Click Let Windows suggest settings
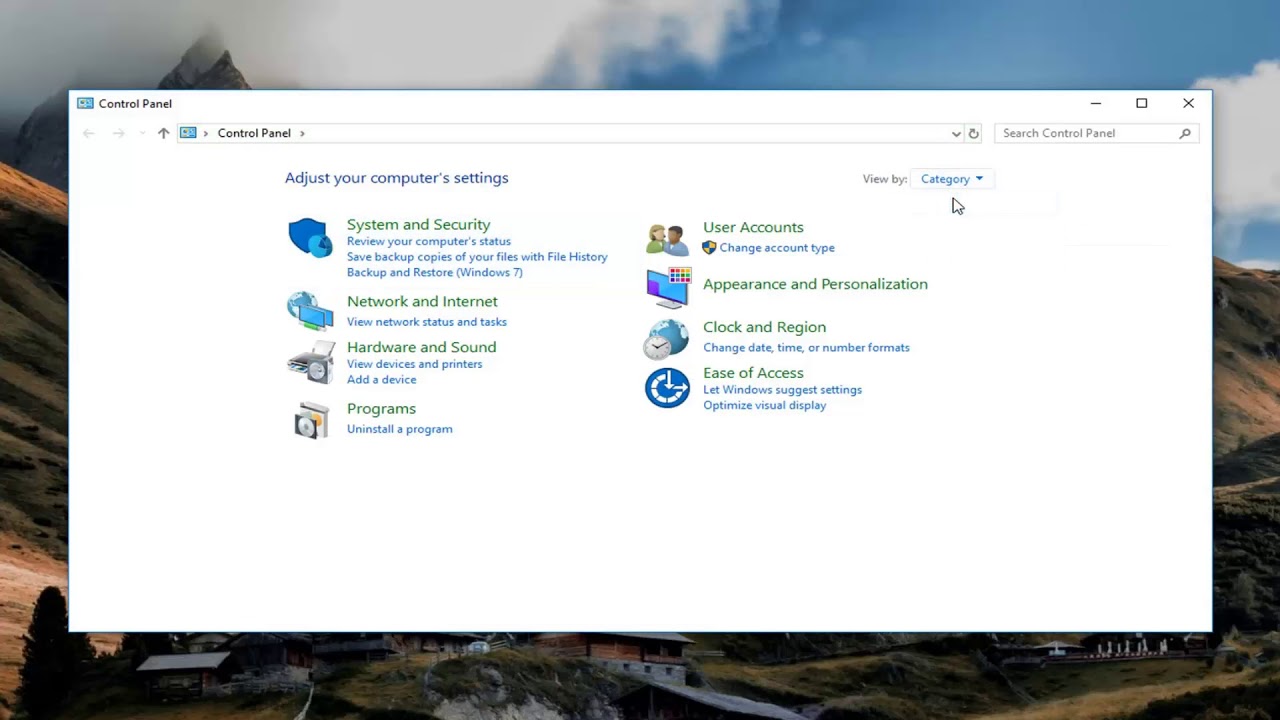Screen dimensions: 1280x720 [782, 390]
